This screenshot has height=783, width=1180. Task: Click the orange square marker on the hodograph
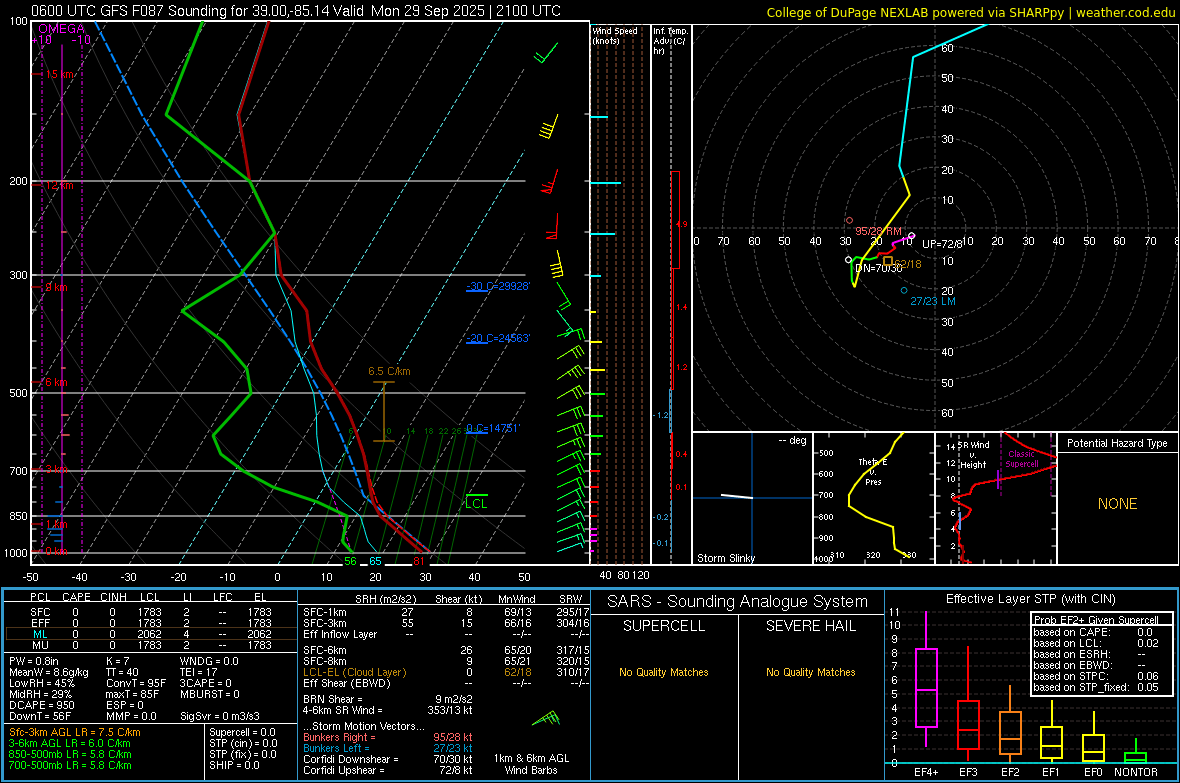point(888,261)
